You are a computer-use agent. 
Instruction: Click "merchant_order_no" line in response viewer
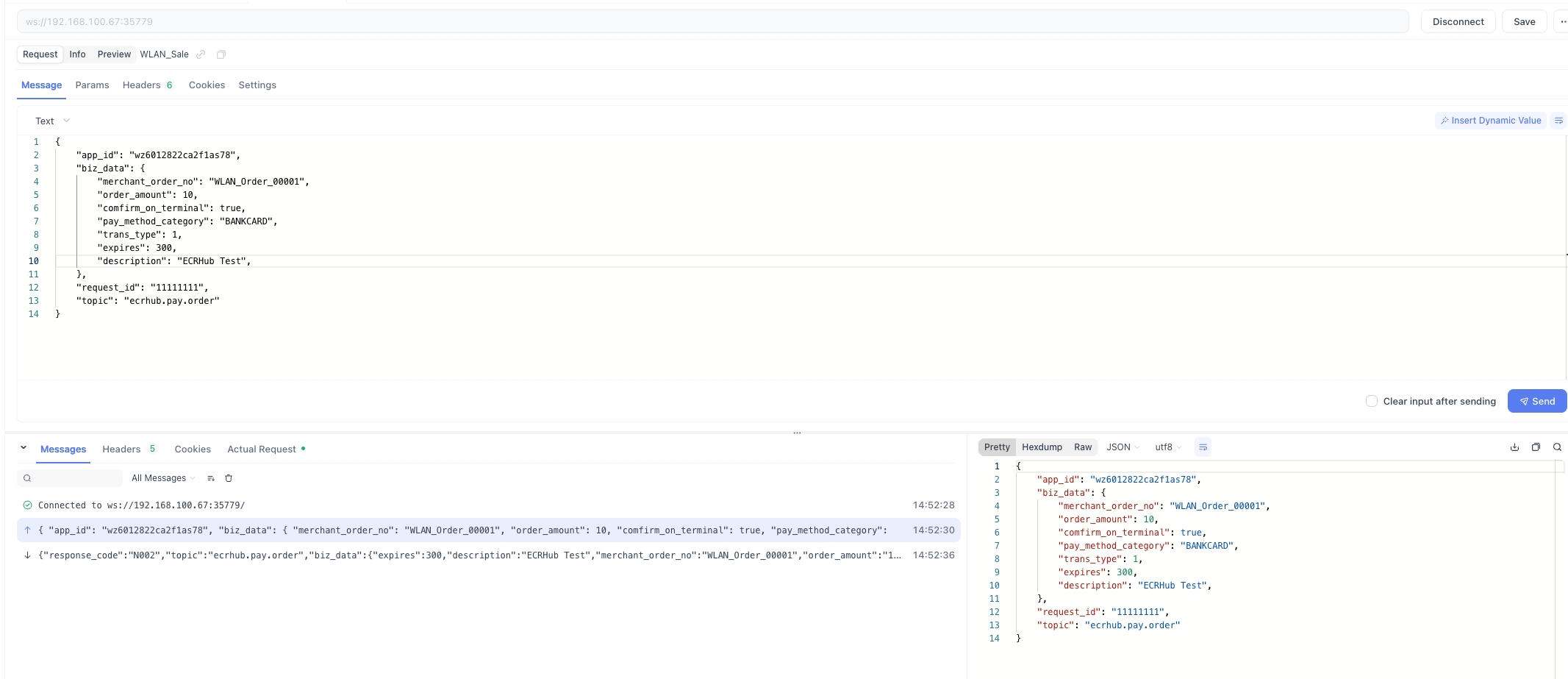pos(1164,506)
